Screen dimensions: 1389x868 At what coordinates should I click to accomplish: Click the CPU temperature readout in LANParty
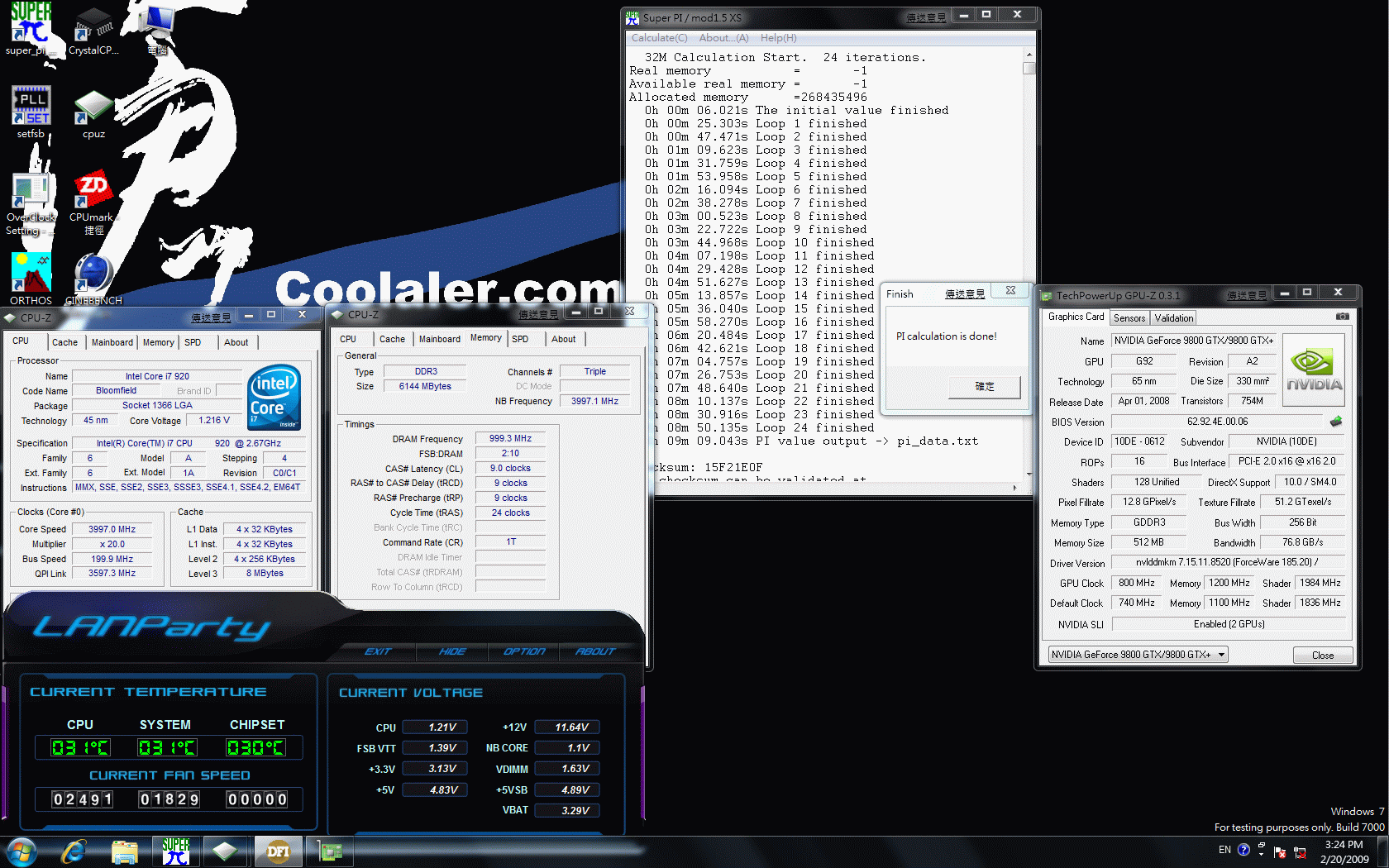(80, 748)
